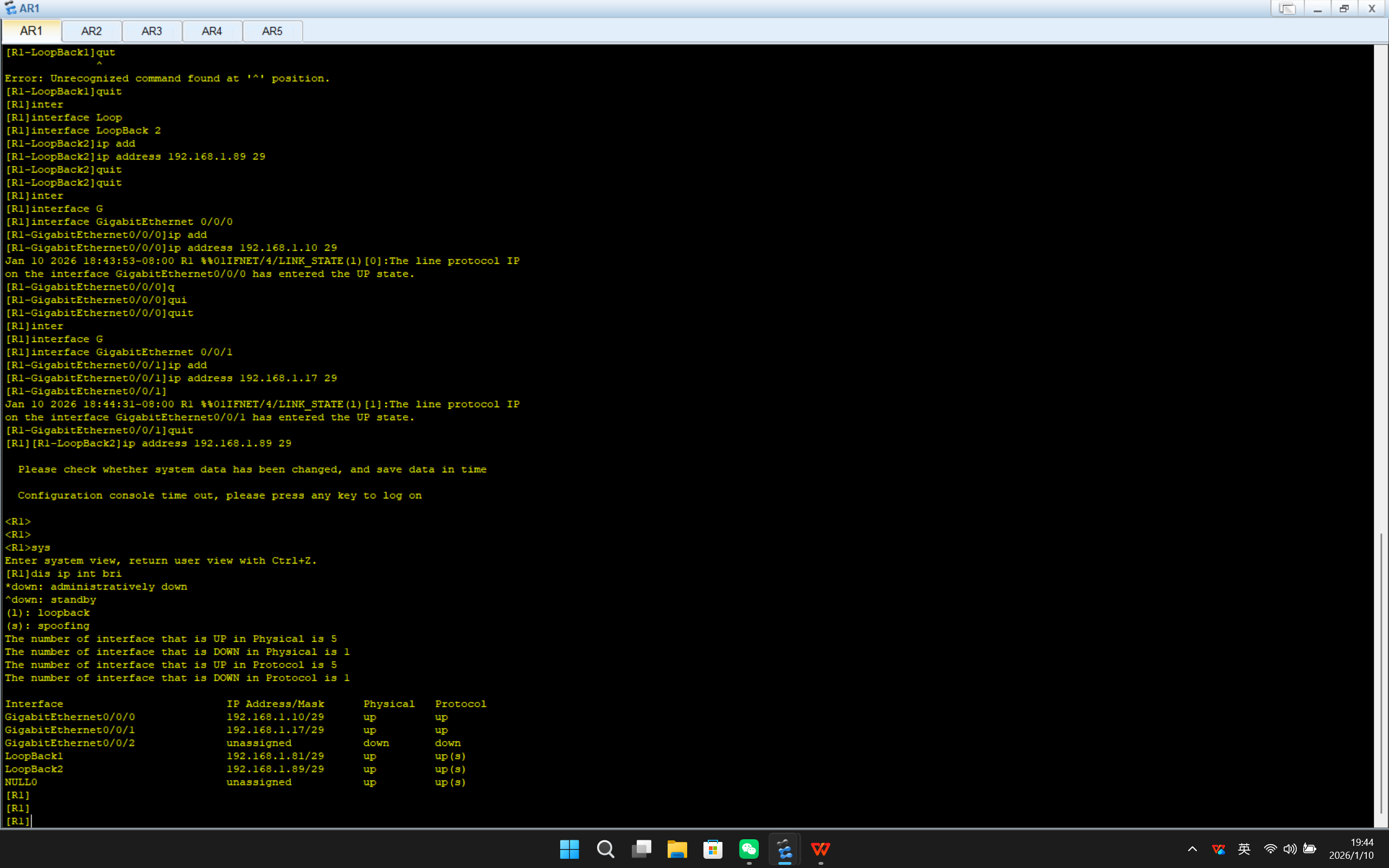This screenshot has height=868, width=1389.
Task: Launch File Explorer from taskbar
Action: (x=677, y=849)
